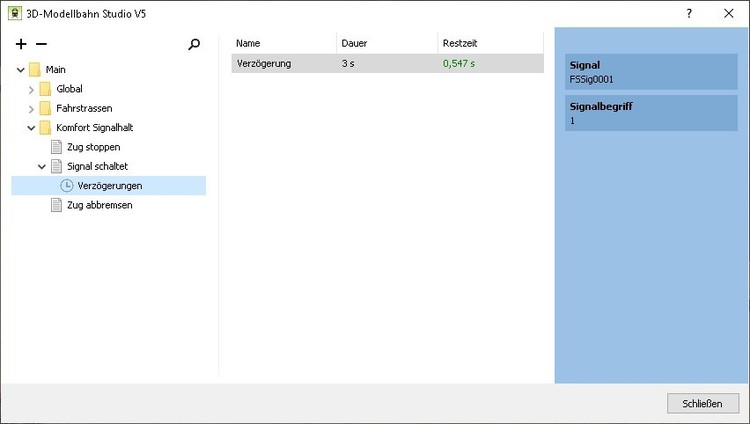Click the 3D-Modellbahn Studio app icon
This screenshot has width=750, height=424.
pos(15,13)
